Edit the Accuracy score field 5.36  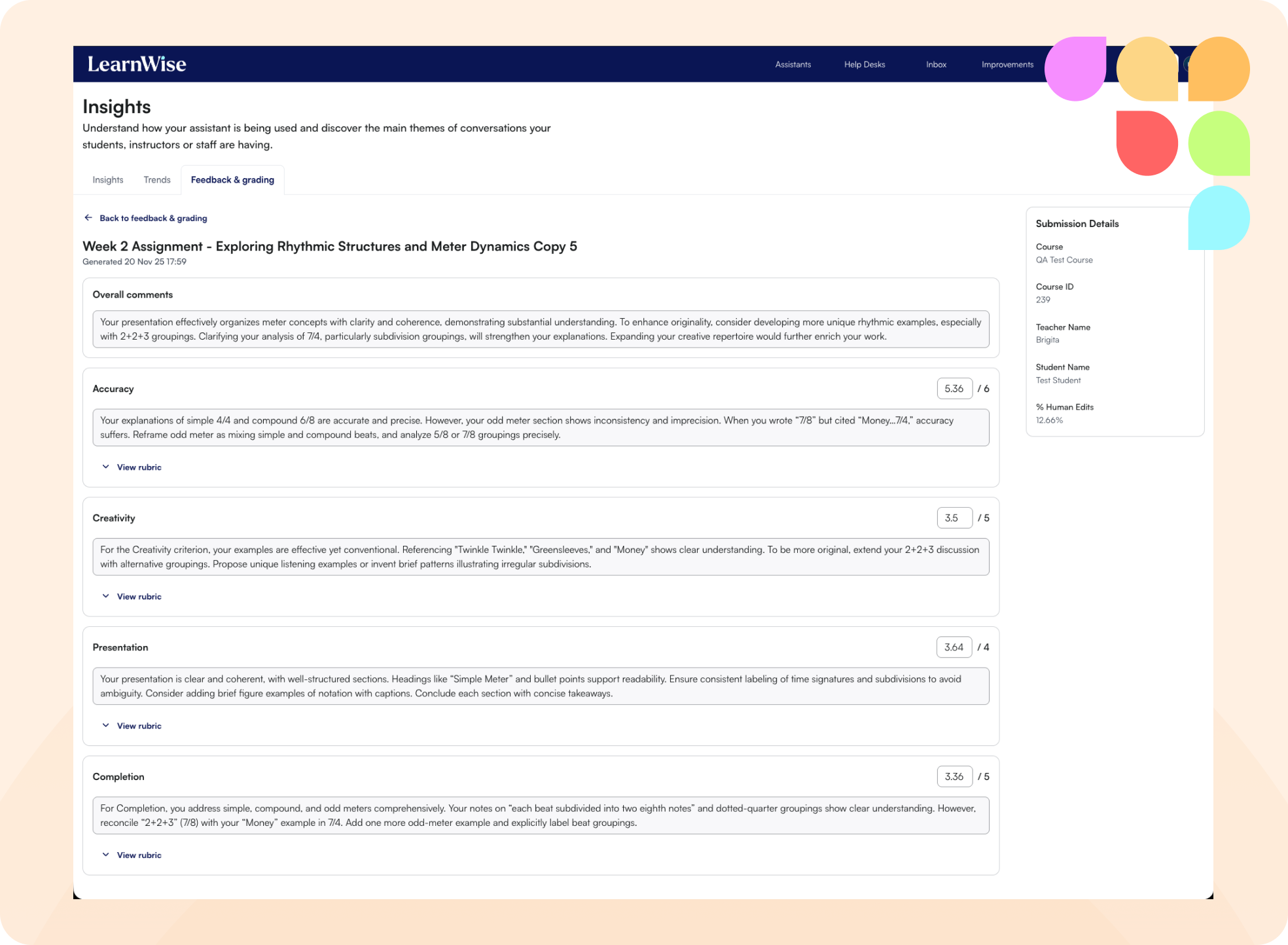954,389
